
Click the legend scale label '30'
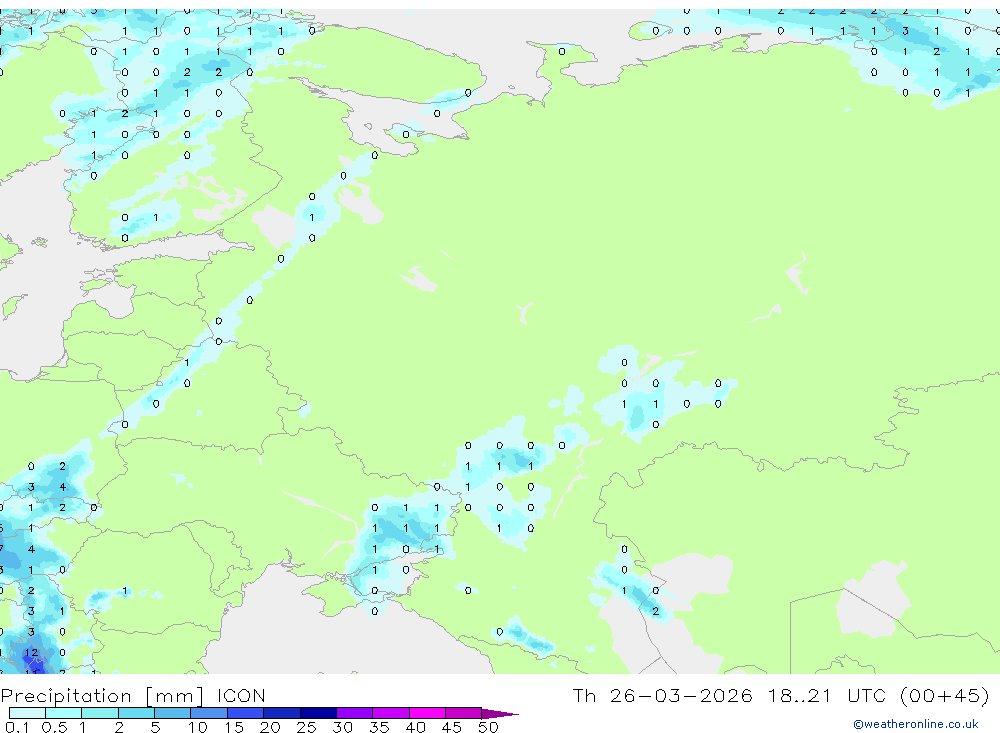tap(343, 727)
